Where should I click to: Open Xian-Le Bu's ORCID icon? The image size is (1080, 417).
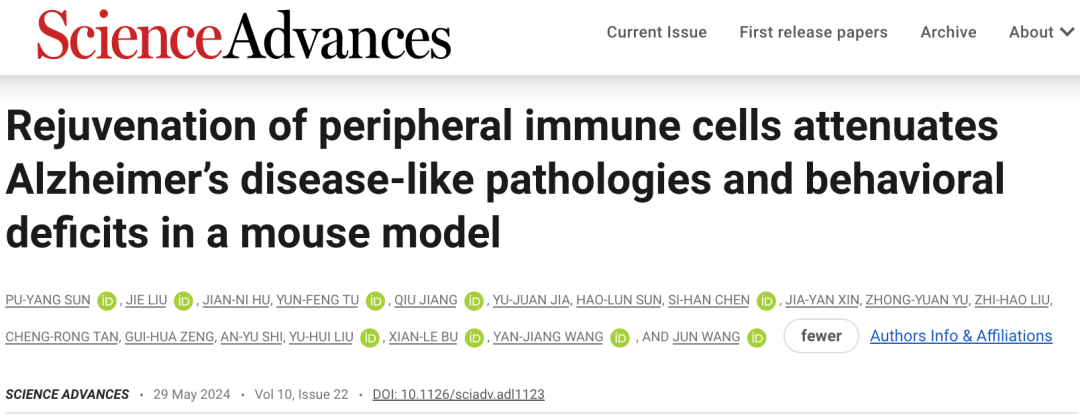tap(474, 337)
